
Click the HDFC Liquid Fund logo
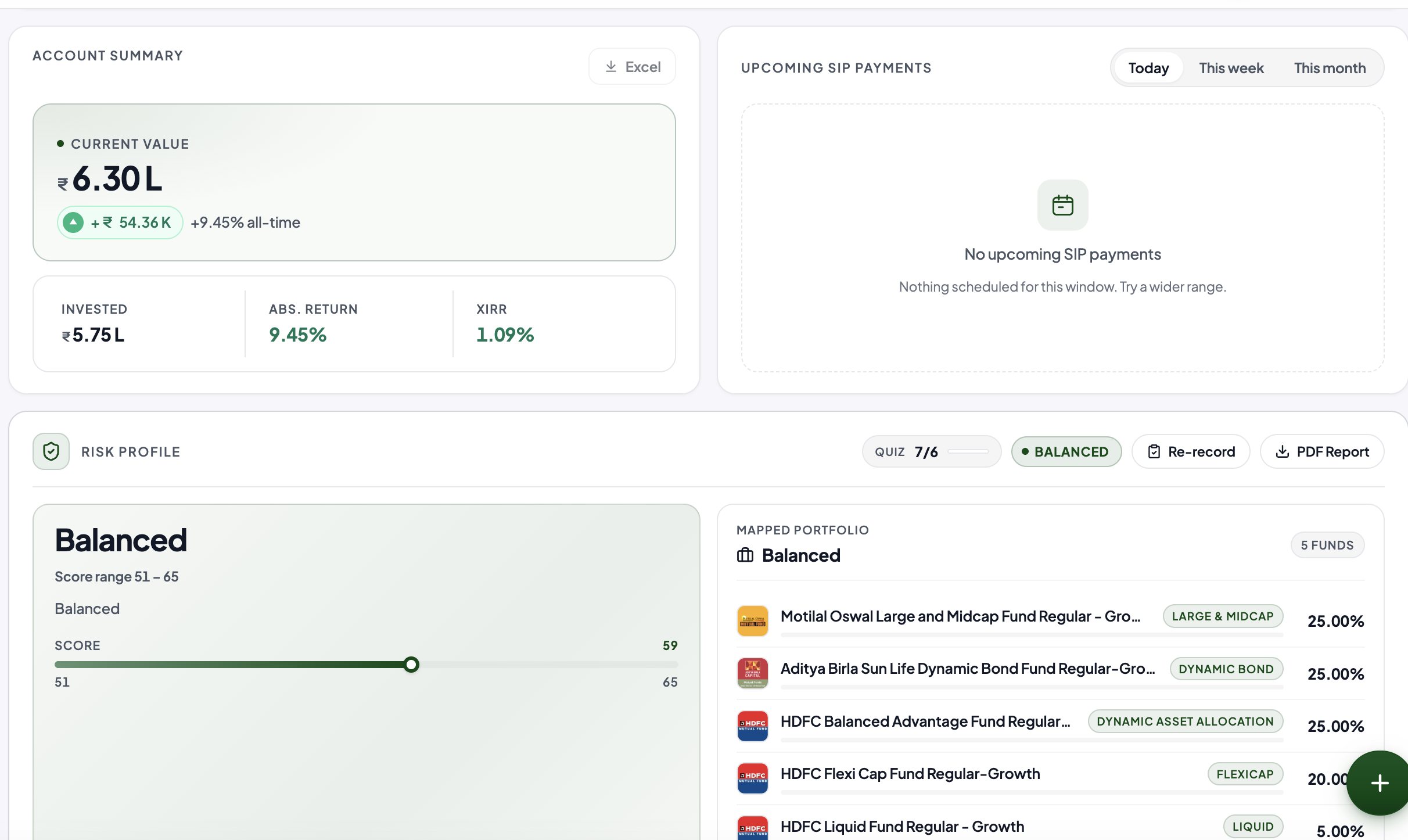click(x=753, y=828)
